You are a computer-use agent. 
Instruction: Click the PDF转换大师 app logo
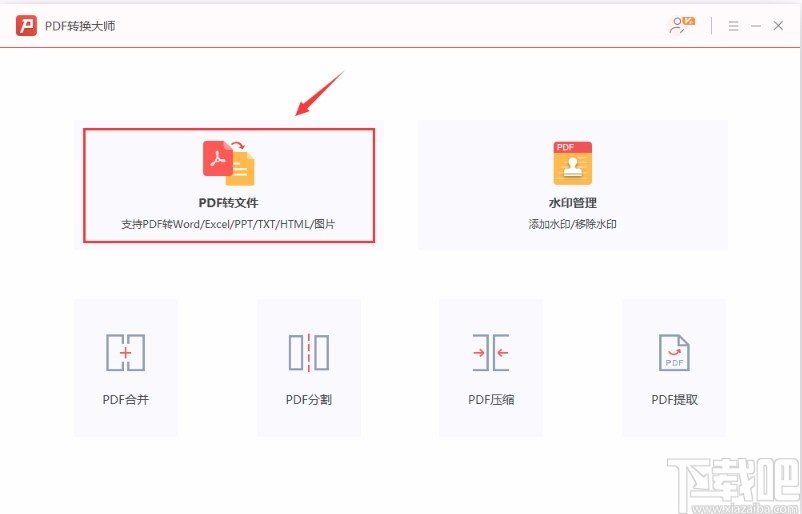pos(26,26)
